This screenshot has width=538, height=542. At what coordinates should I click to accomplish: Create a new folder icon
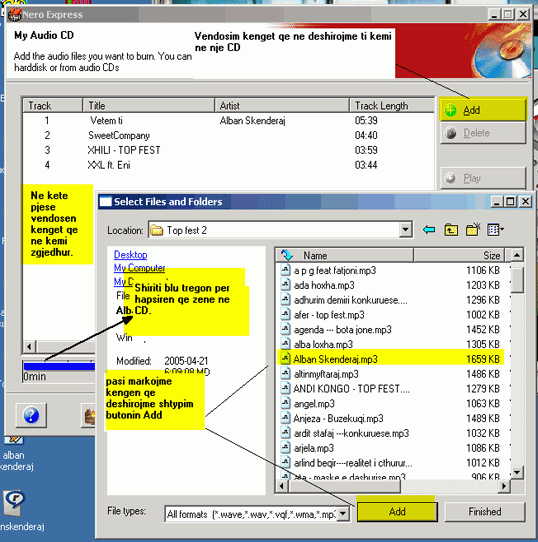473,230
